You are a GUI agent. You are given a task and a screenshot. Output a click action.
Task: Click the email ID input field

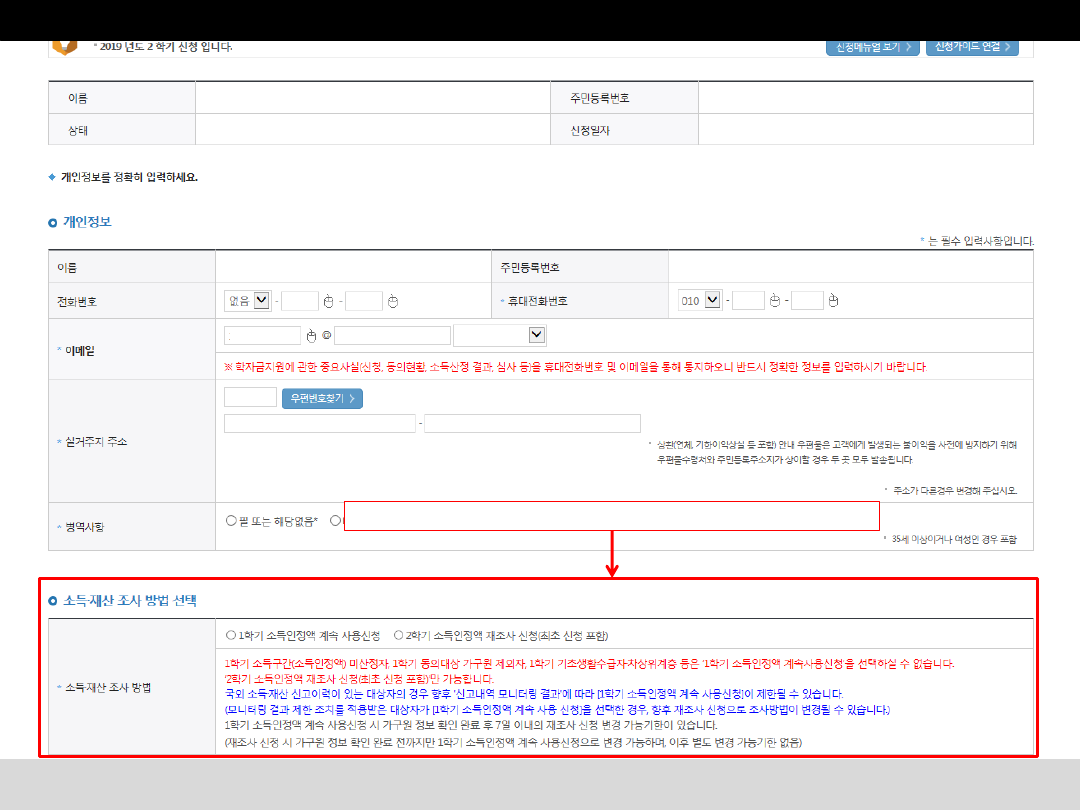pyautogui.click(x=263, y=335)
